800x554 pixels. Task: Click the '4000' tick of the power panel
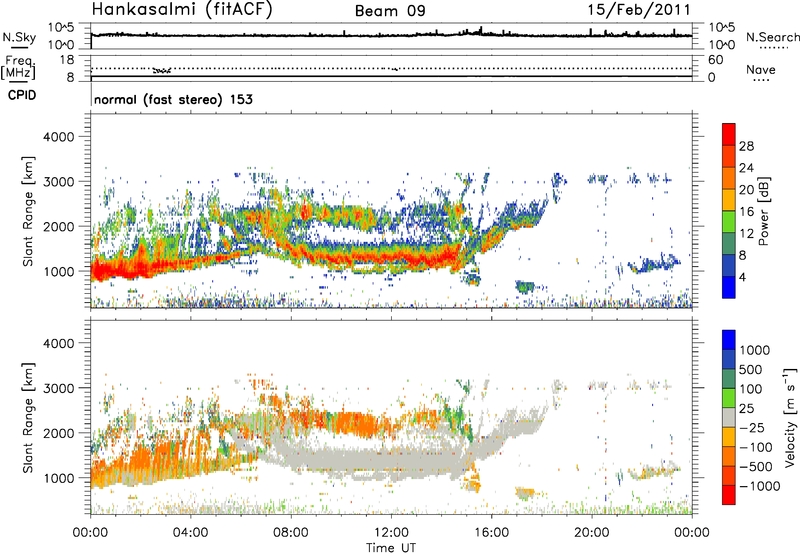point(59,137)
